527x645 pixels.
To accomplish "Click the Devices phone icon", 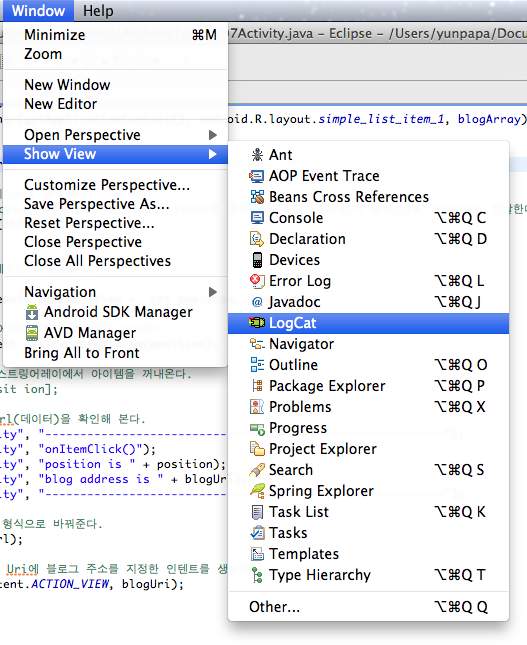I will click(x=257, y=260).
